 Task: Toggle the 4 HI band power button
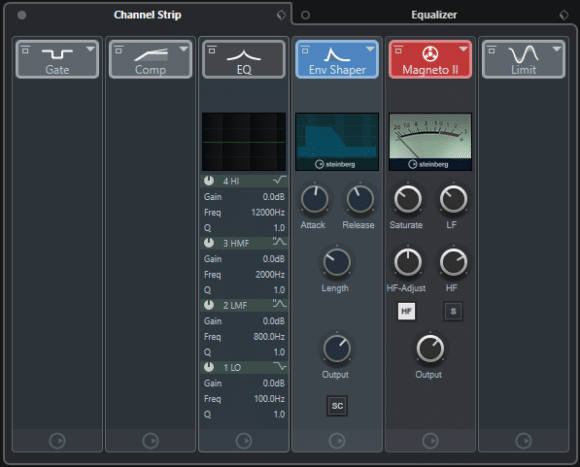point(209,181)
